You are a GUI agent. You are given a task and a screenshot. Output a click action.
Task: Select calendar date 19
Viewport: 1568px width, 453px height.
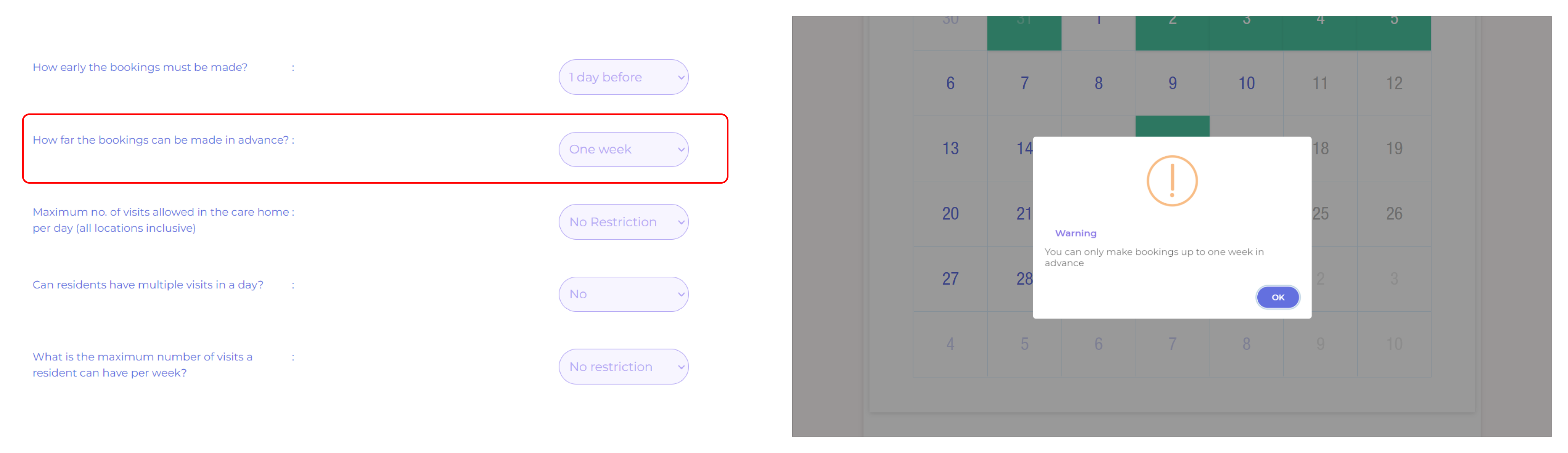click(x=1393, y=149)
